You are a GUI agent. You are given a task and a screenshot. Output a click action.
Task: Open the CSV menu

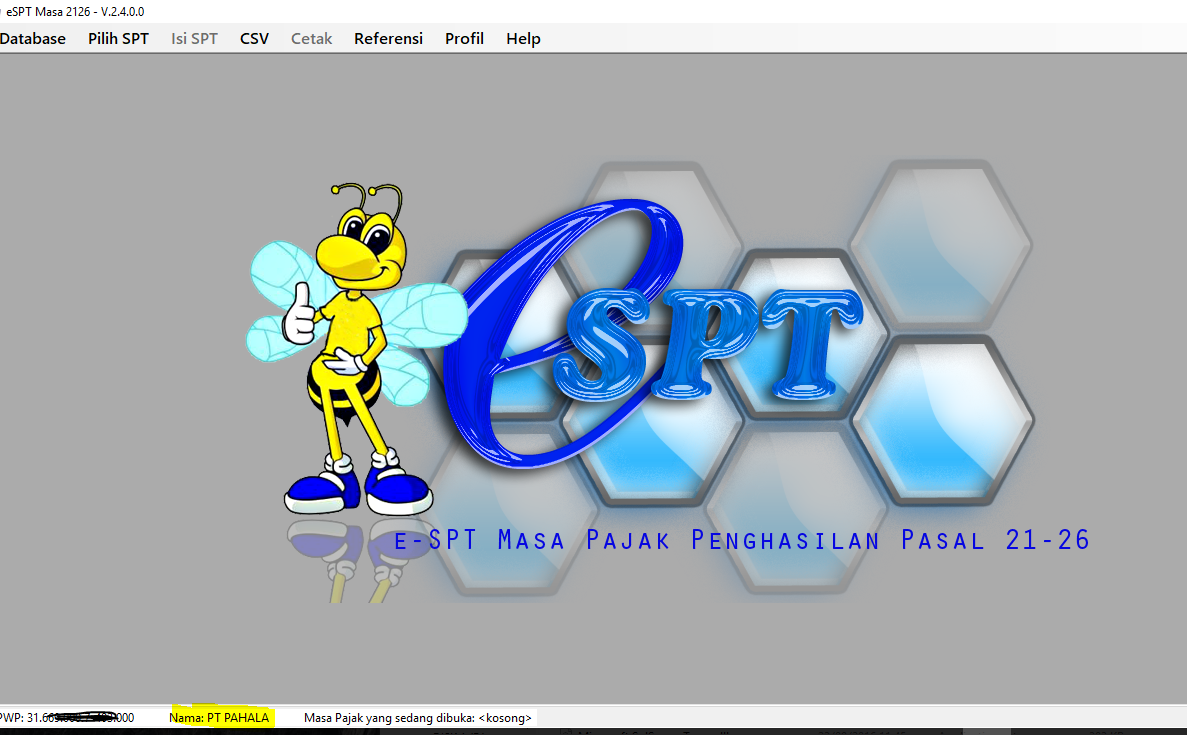click(x=254, y=39)
